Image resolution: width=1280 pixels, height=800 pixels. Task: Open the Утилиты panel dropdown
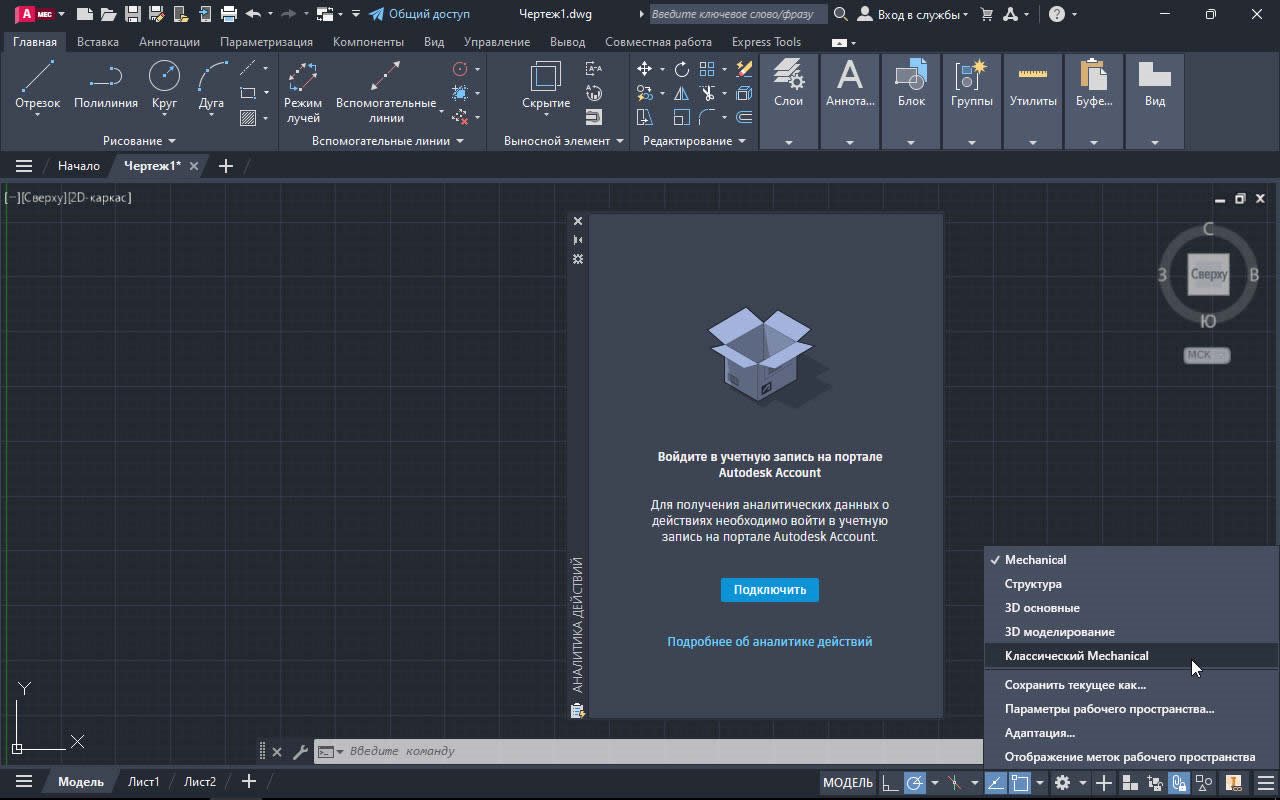point(1033,142)
